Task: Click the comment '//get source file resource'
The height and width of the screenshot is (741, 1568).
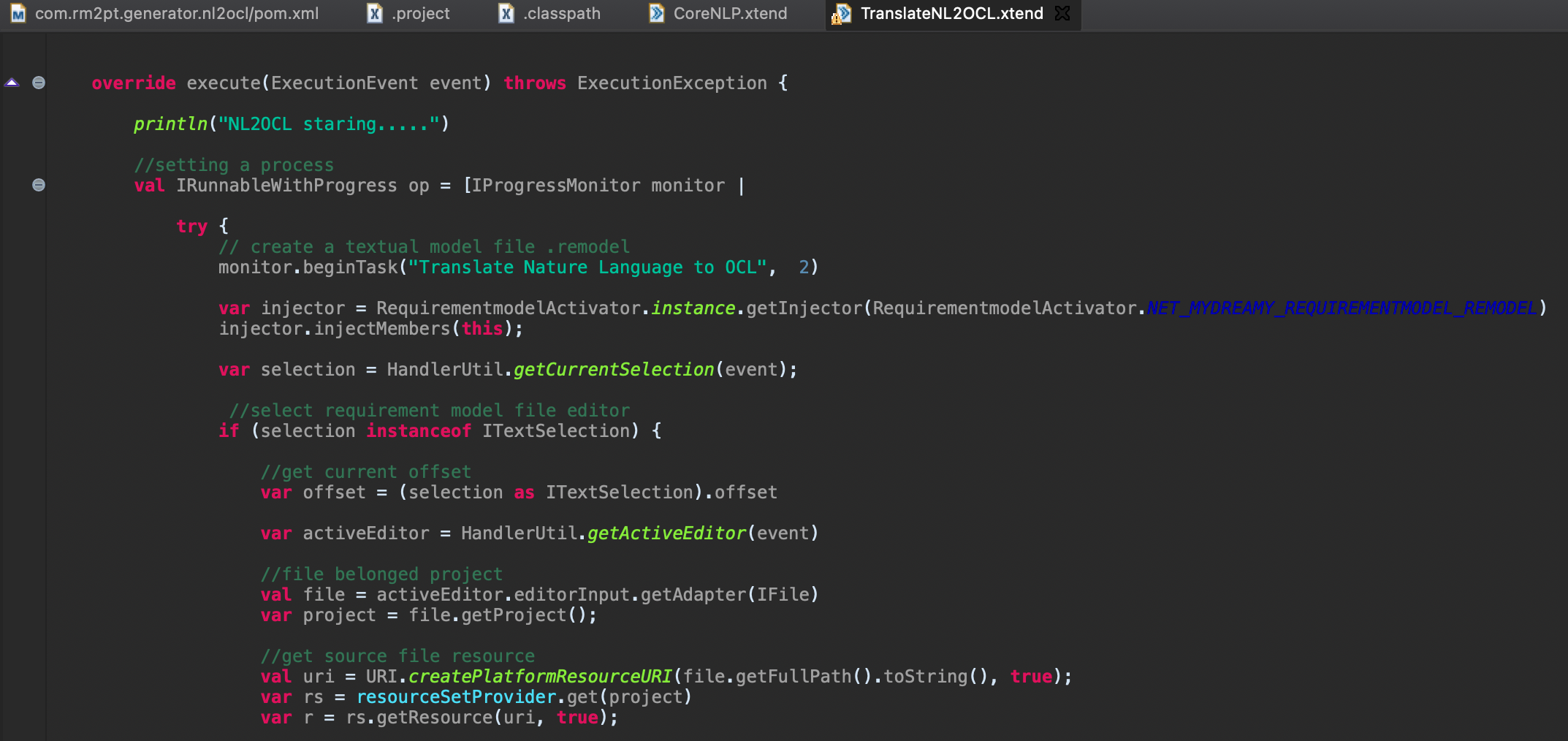Action: (397, 656)
